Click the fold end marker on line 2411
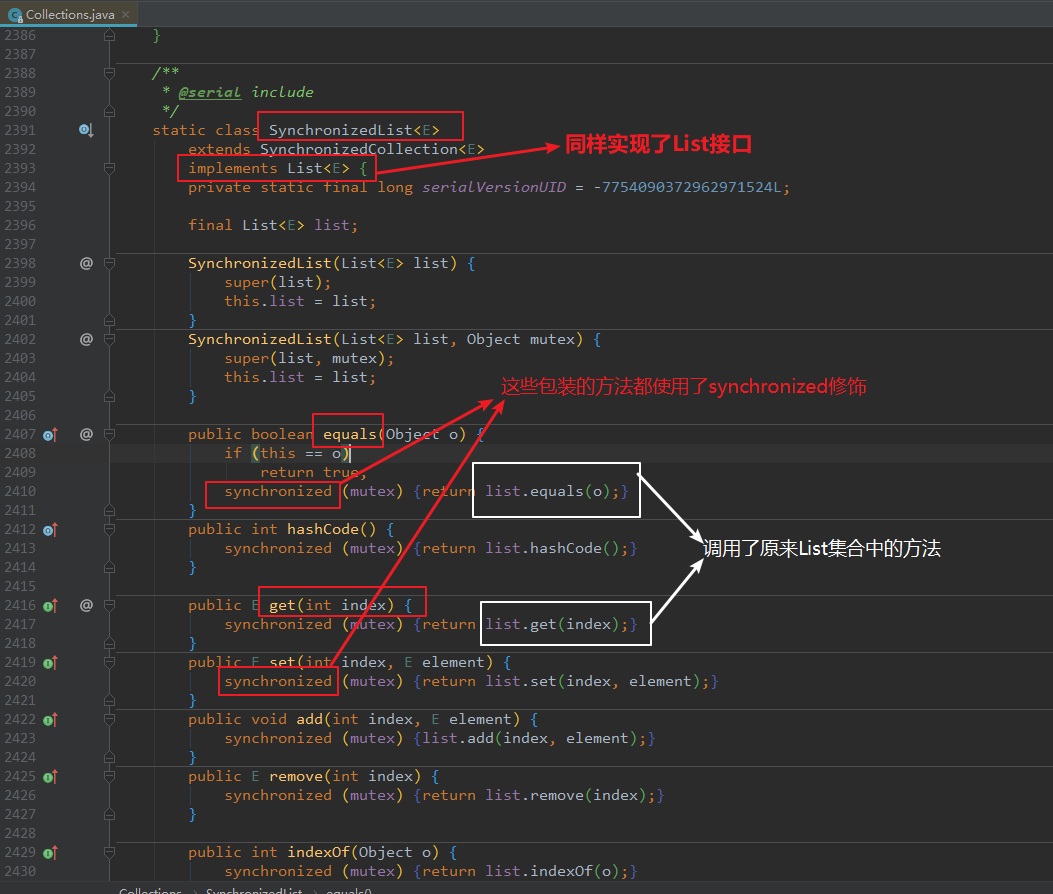 click(x=109, y=510)
